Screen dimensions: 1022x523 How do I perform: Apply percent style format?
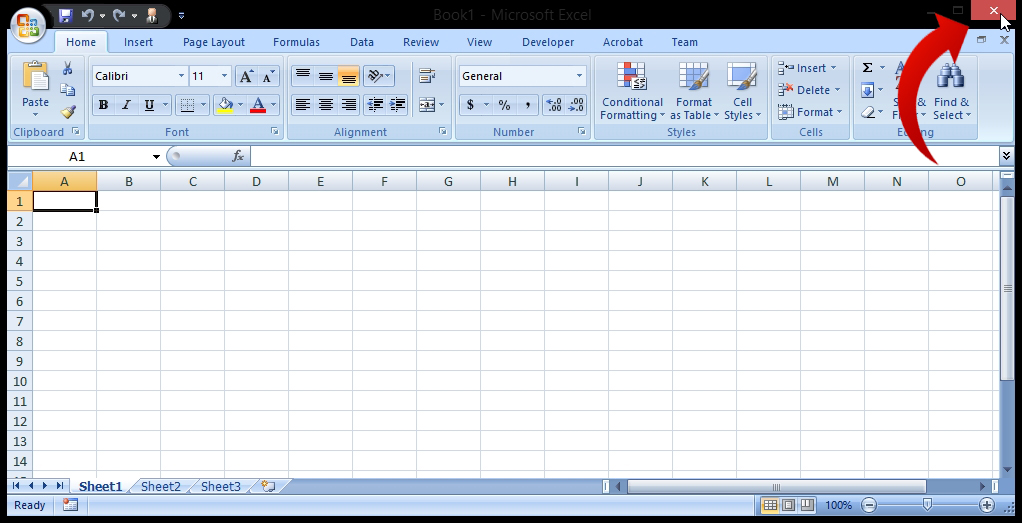point(504,105)
